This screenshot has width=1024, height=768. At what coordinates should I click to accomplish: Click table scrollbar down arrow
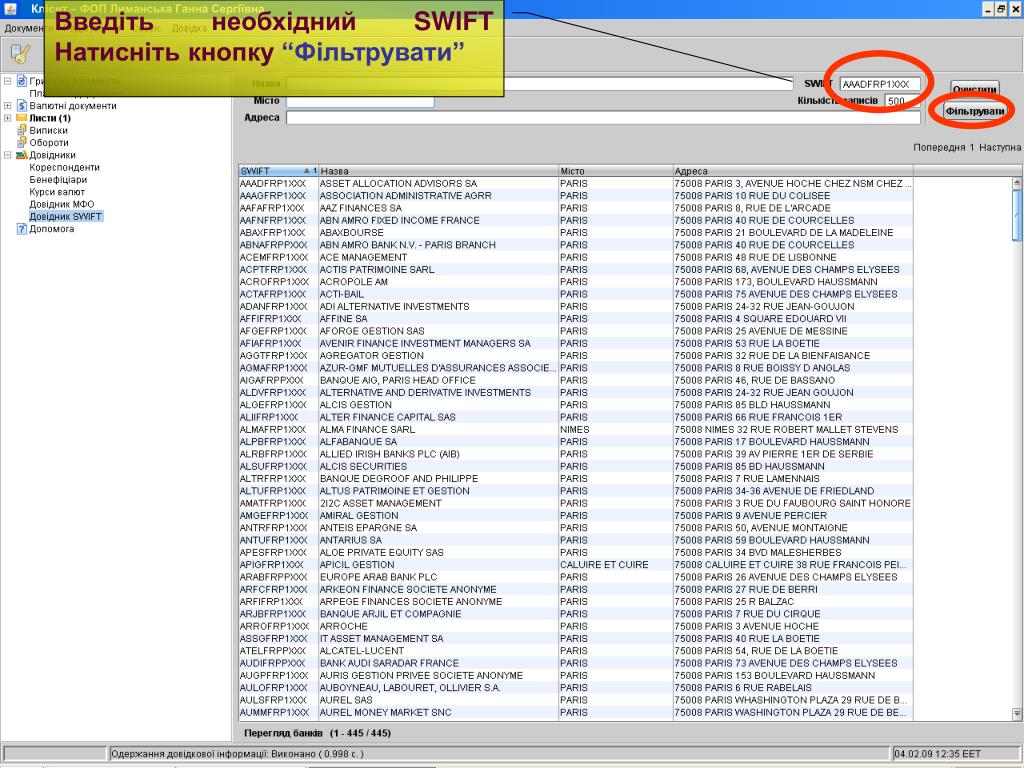tap(1017, 714)
